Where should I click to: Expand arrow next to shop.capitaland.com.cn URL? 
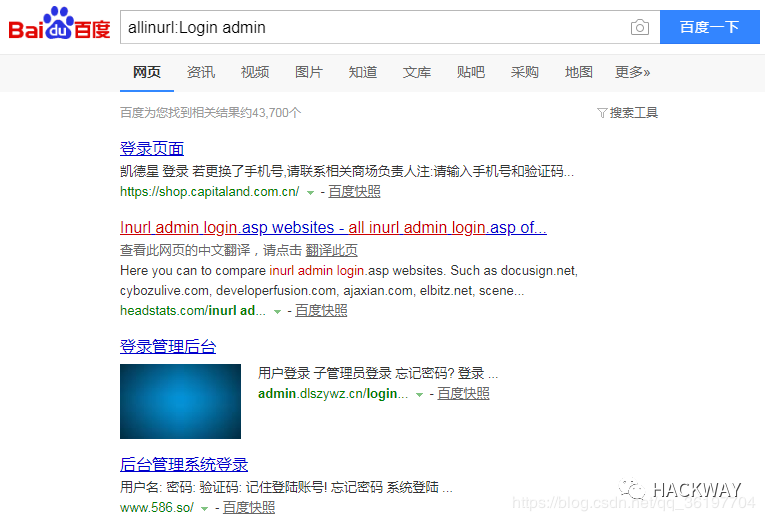[x=310, y=193]
